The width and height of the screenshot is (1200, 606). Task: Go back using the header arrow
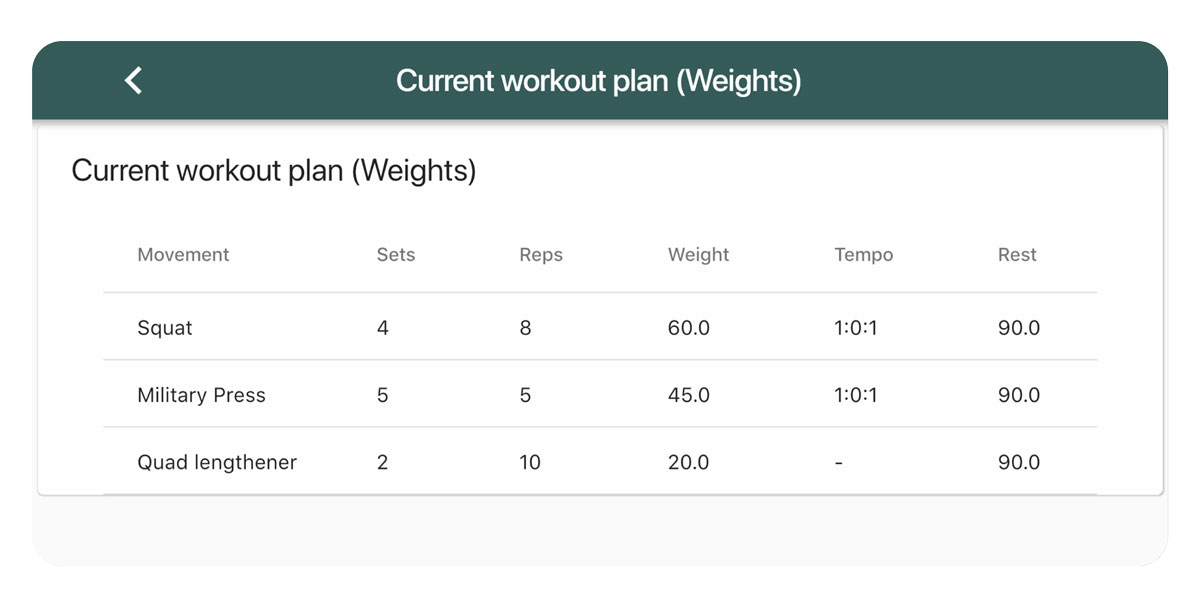coord(133,80)
